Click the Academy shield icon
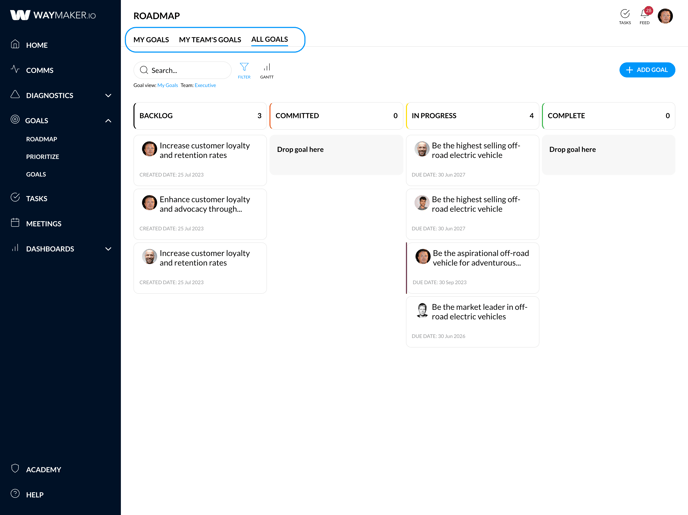 point(15,469)
